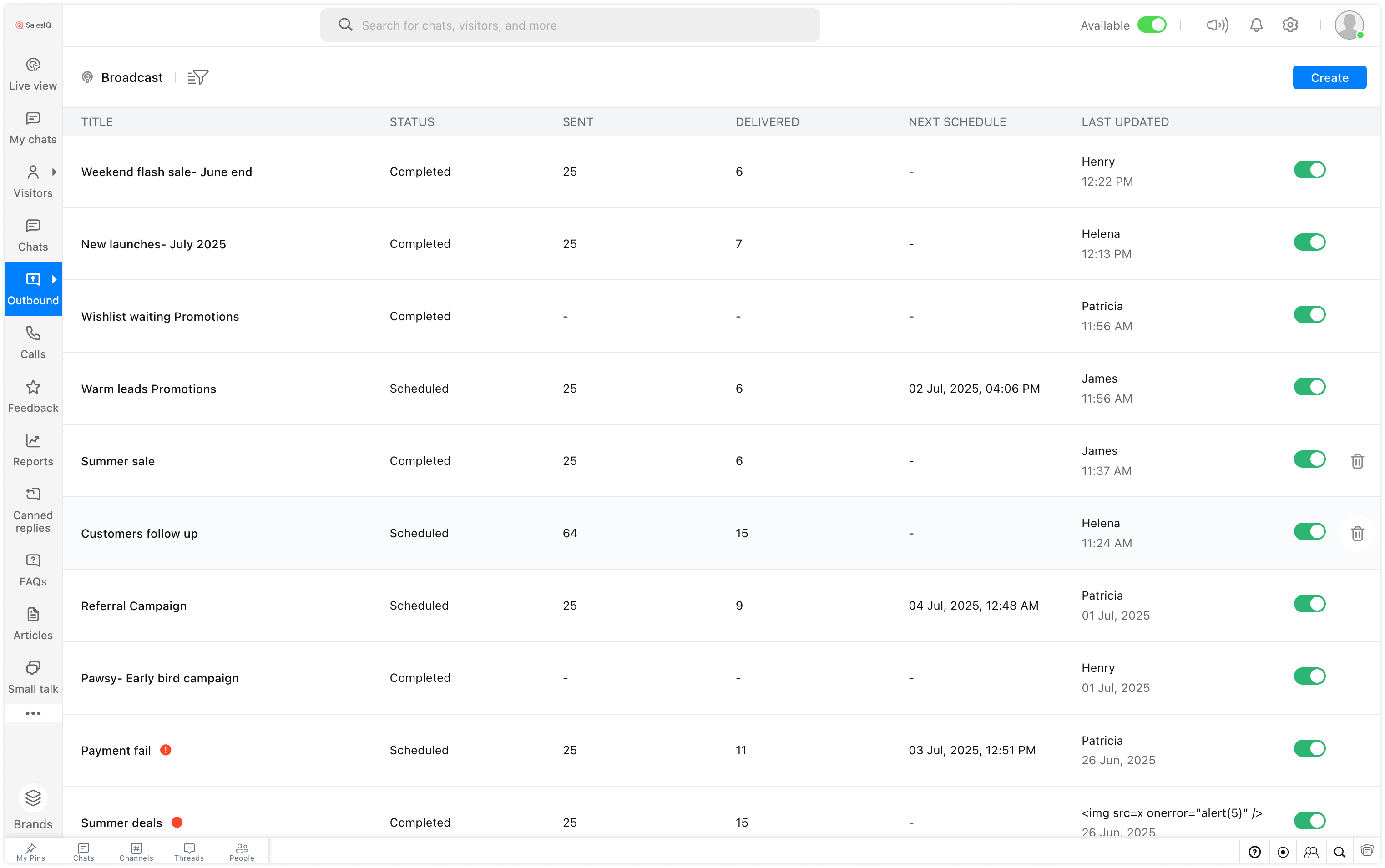Turn off Referral Campaign toggle
Image resolution: width=1385 pixels, height=868 pixels.
1309,604
